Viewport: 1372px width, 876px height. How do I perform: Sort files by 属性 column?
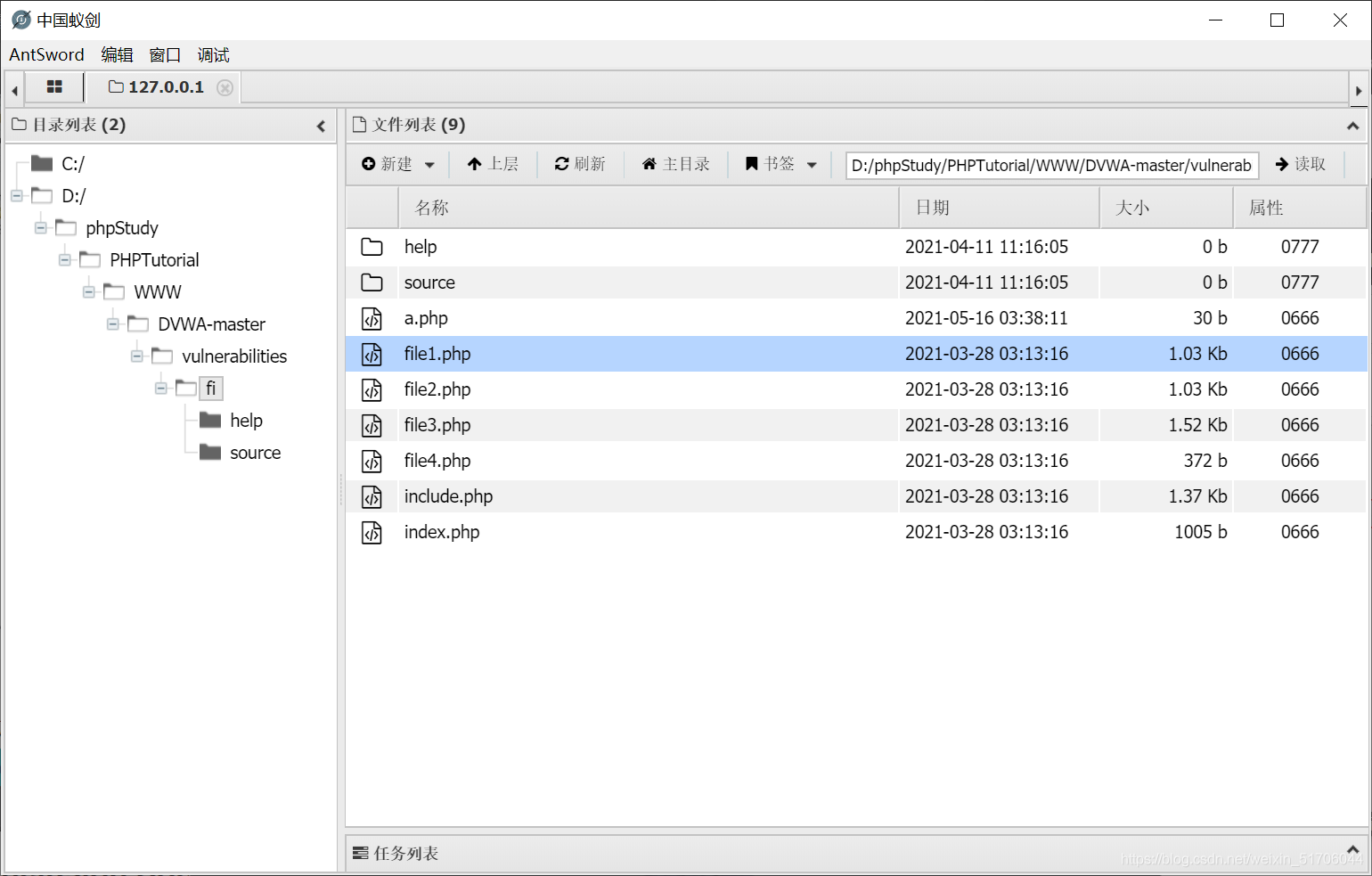point(1300,208)
